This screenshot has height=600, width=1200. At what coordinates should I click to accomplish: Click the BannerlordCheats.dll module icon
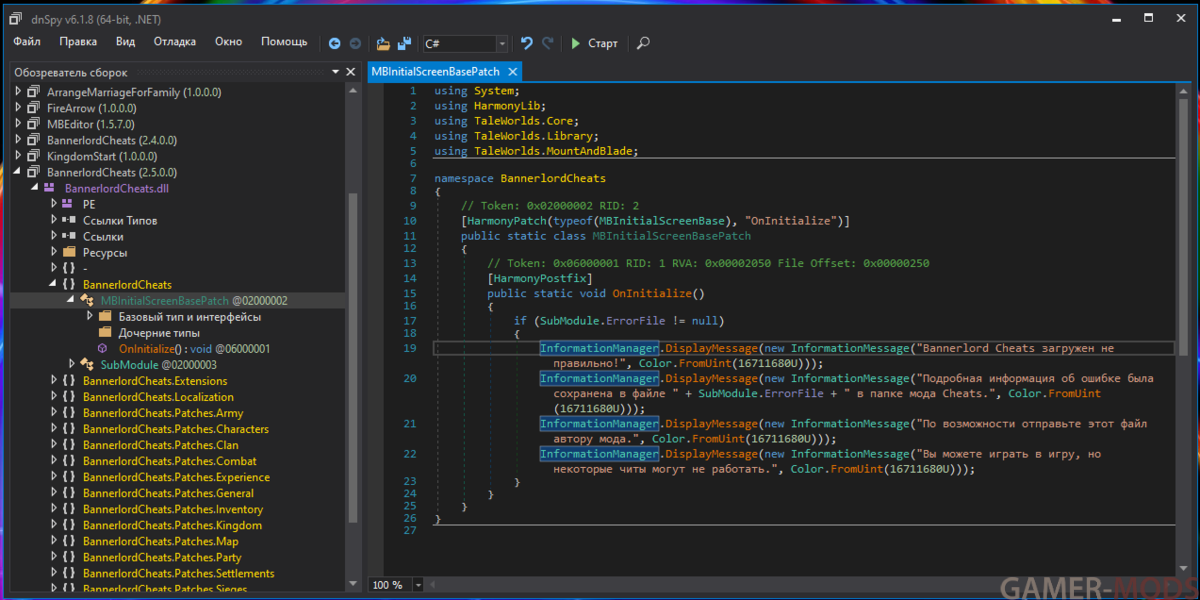[49, 188]
